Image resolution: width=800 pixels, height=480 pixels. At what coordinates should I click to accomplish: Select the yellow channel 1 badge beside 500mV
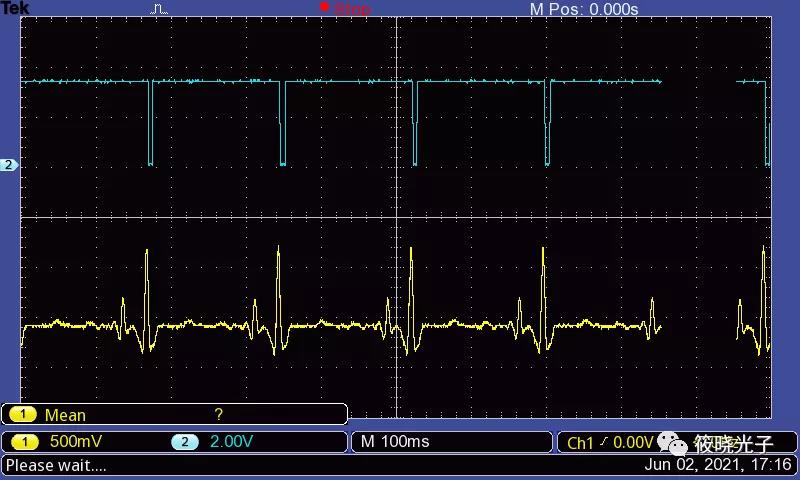point(24,441)
